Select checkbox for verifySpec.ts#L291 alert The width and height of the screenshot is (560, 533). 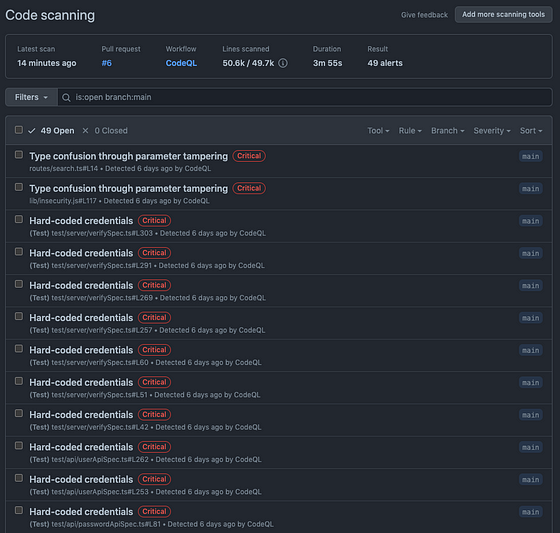19,252
